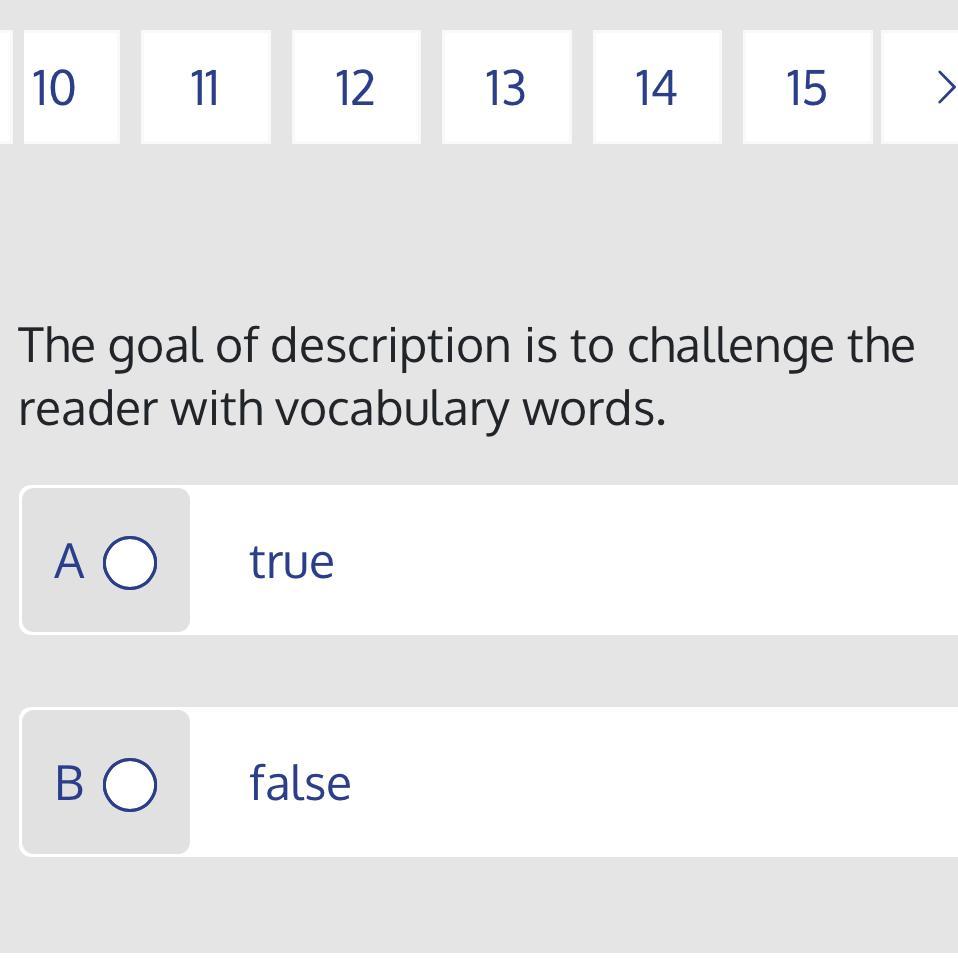Switch to question 14
Viewport: 958px width, 958px height.
pyautogui.click(x=656, y=88)
